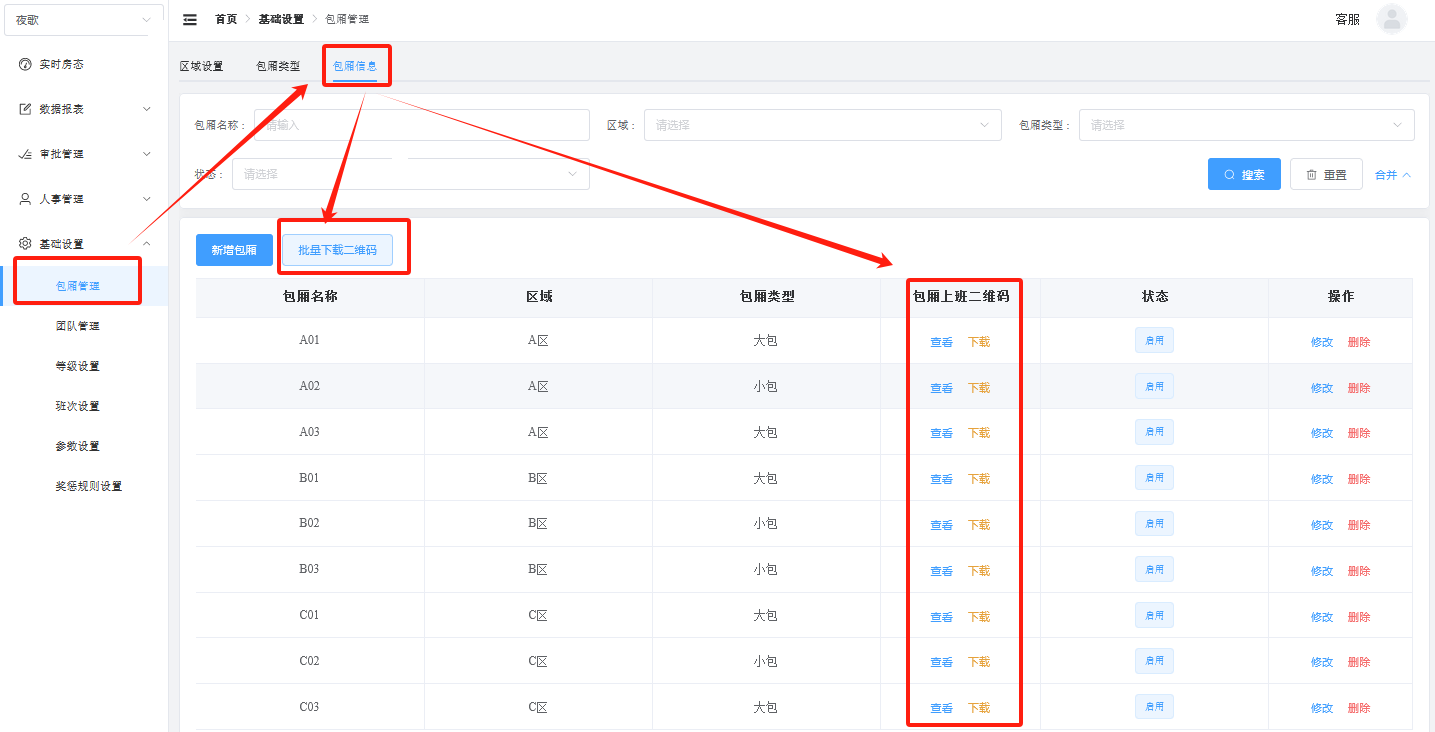Click 删除 for room C03
This screenshot has height=732, width=1435.
[1359, 708]
